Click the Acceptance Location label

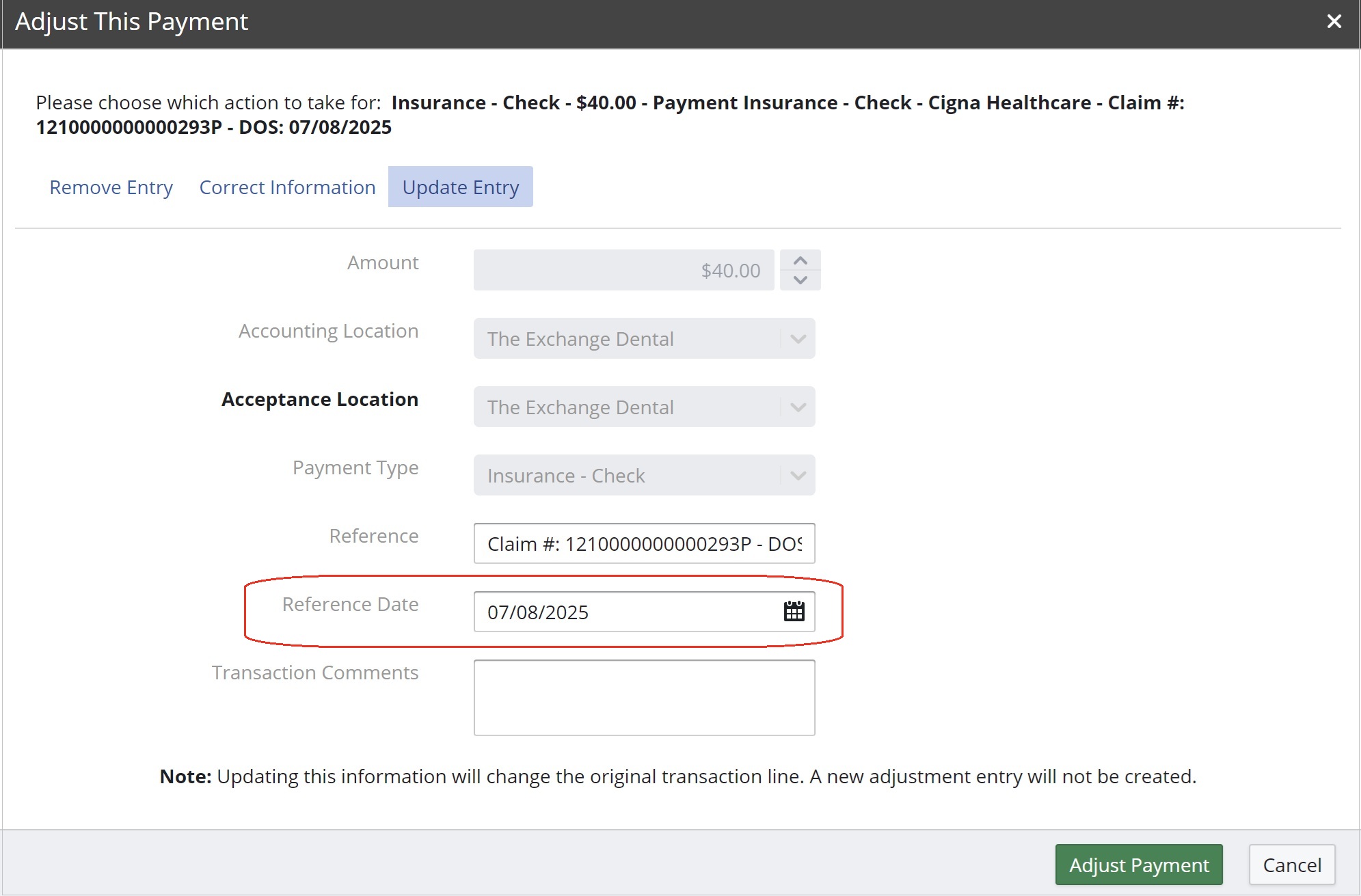[x=320, y=399]
